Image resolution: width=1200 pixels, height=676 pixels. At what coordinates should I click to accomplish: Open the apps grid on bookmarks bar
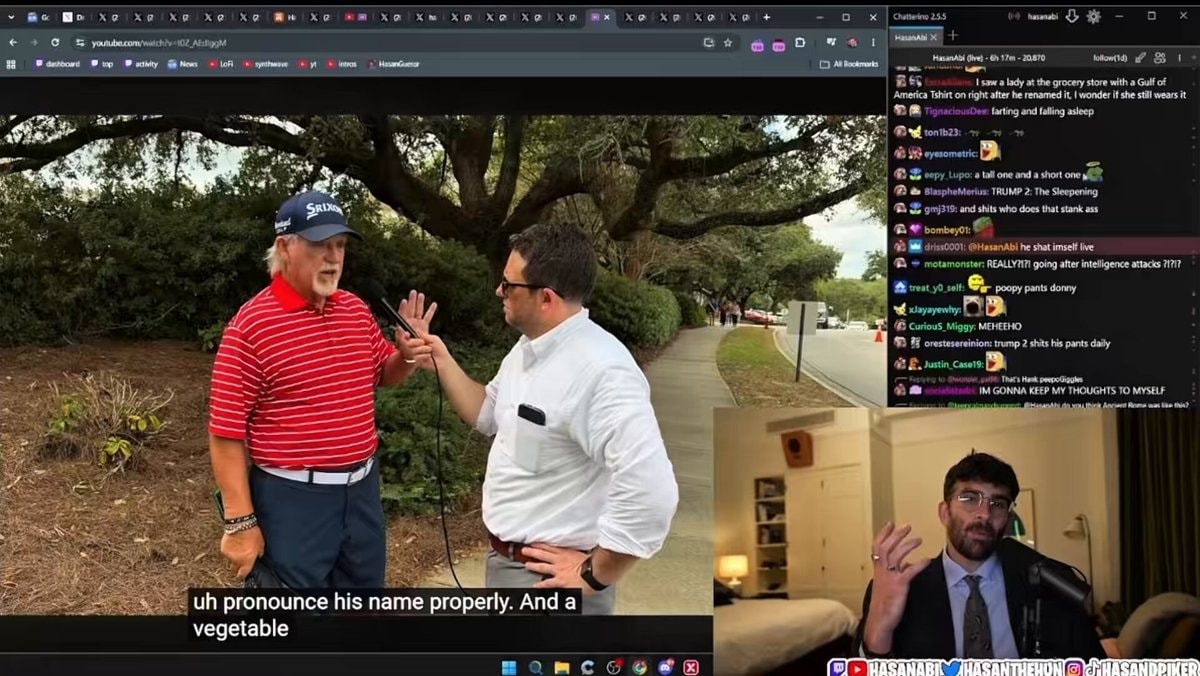pyautogui.click(x=11, y=64)
